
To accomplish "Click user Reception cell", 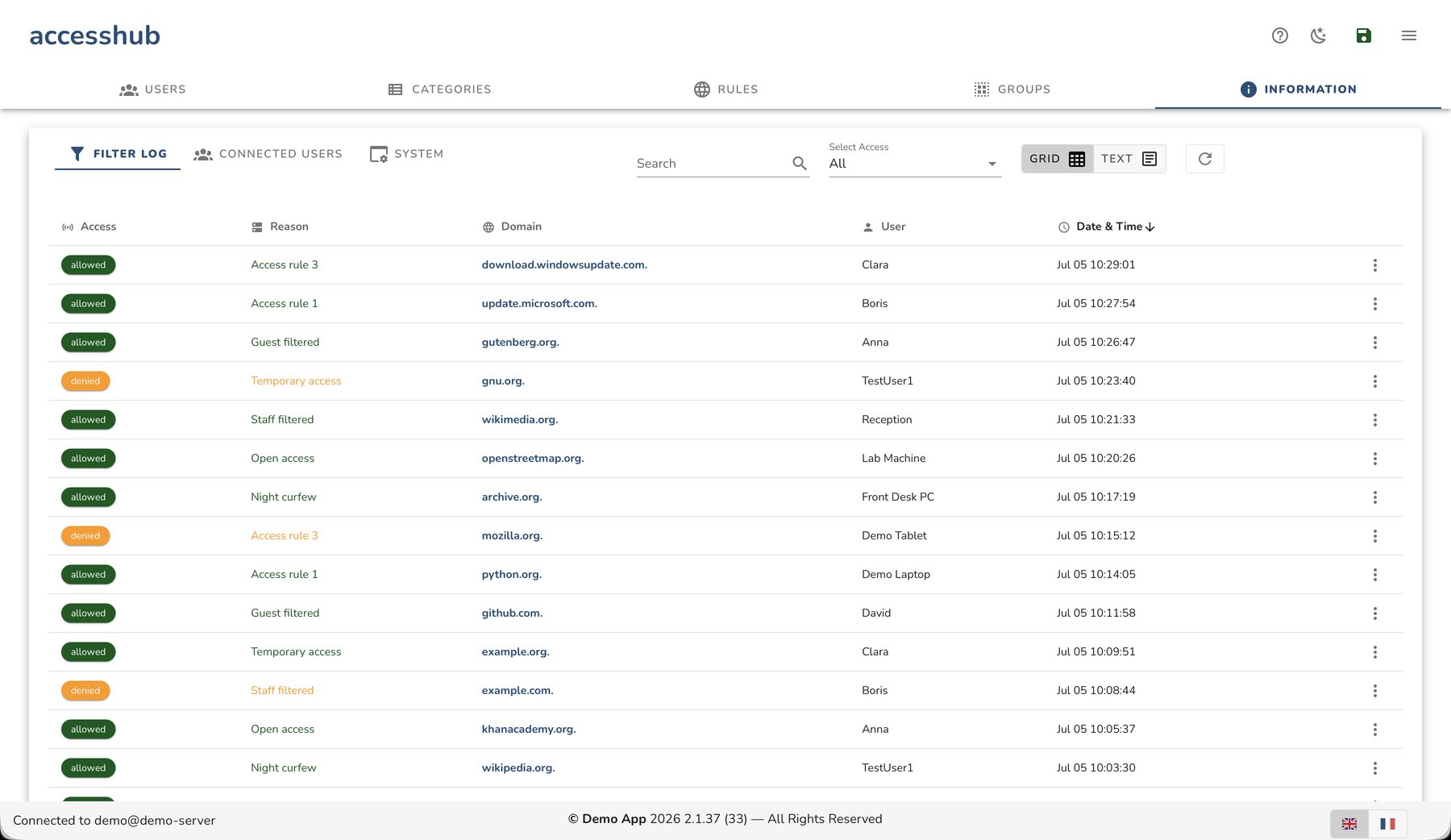I will [887, 419].
